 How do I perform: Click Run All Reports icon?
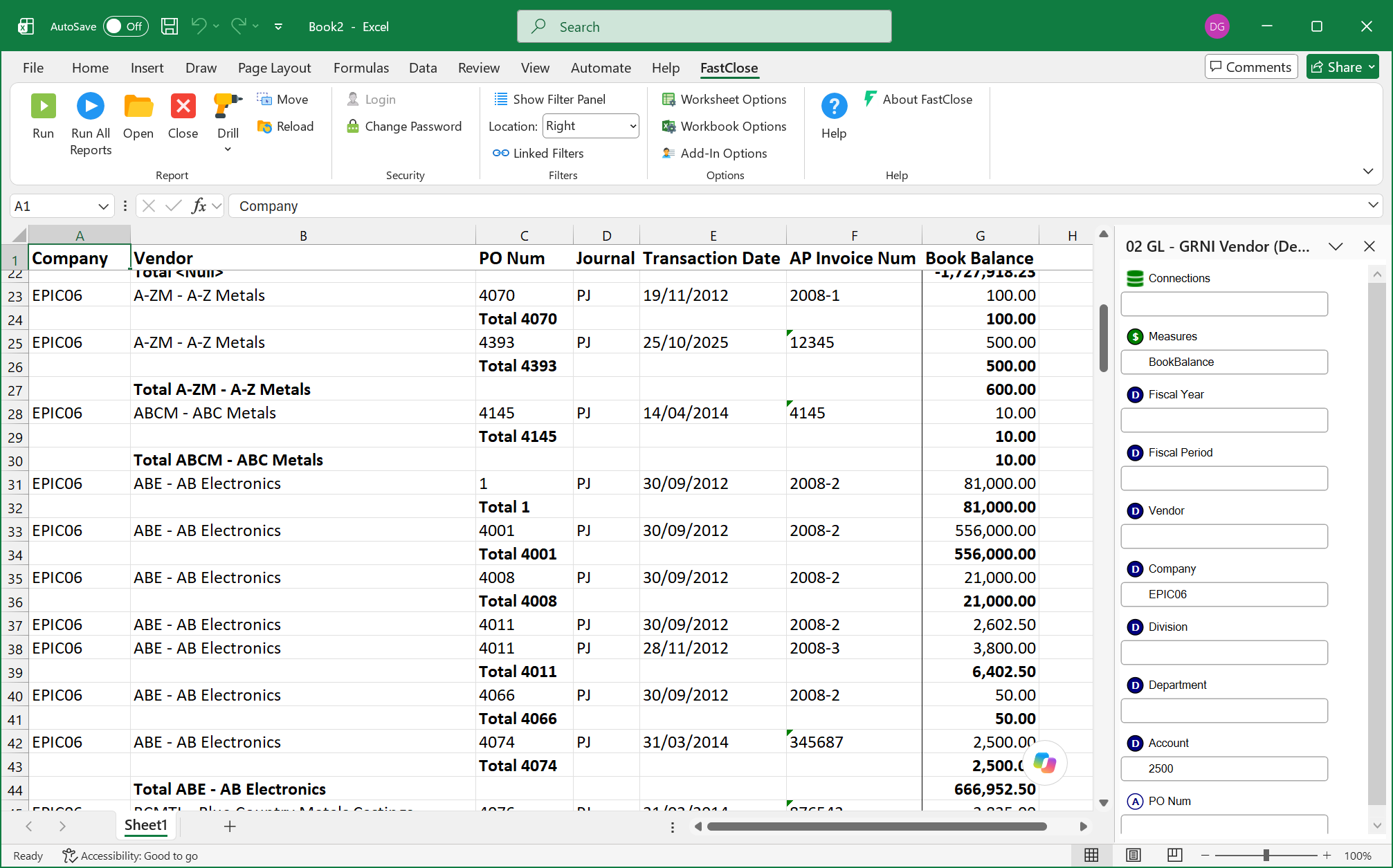pyautogui.click(x=91, y=107)
